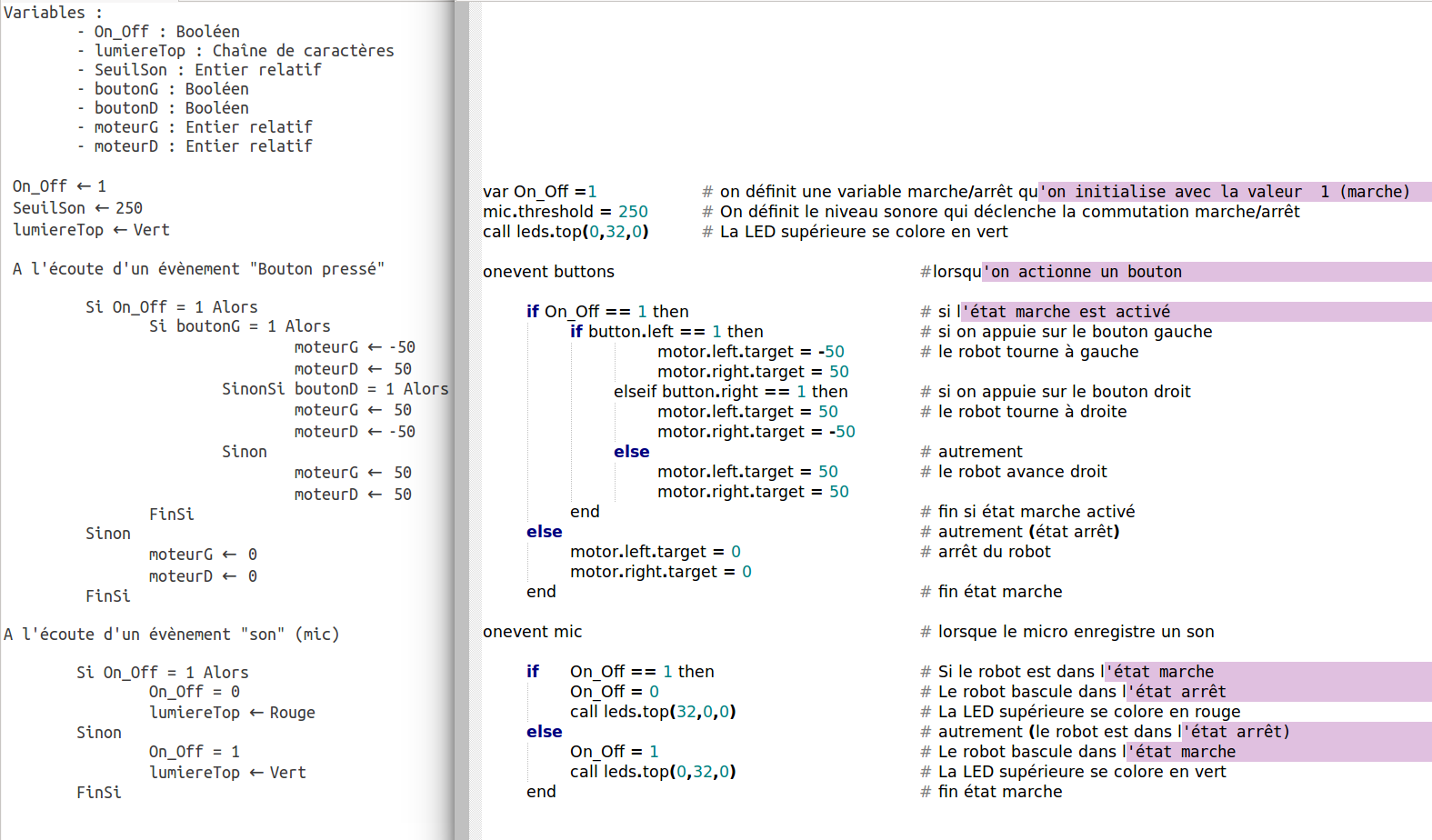This screenshot has width=1432, height=840.
Task: Click comment "Le robot bascule dans l'état marche"
Action: [1078, 752]
